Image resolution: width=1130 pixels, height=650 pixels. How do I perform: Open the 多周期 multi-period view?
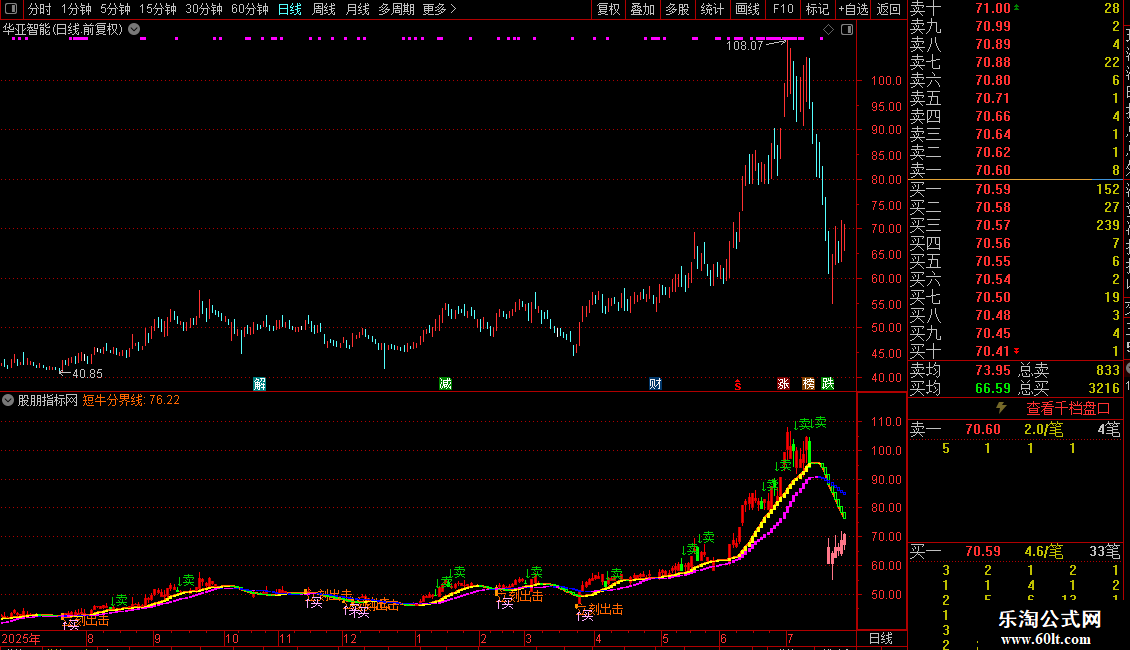[x=396, y=9]
